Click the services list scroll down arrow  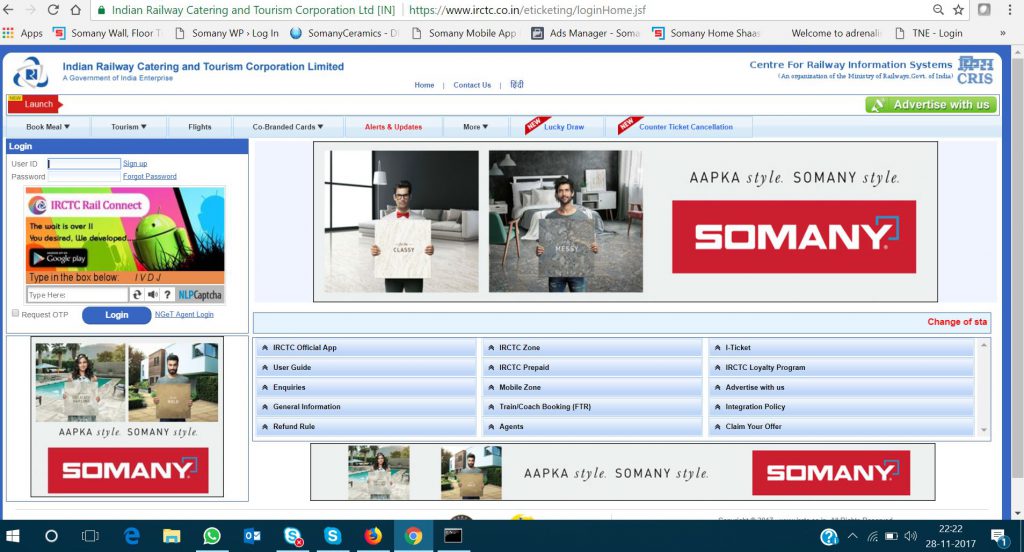coord(984,430)
